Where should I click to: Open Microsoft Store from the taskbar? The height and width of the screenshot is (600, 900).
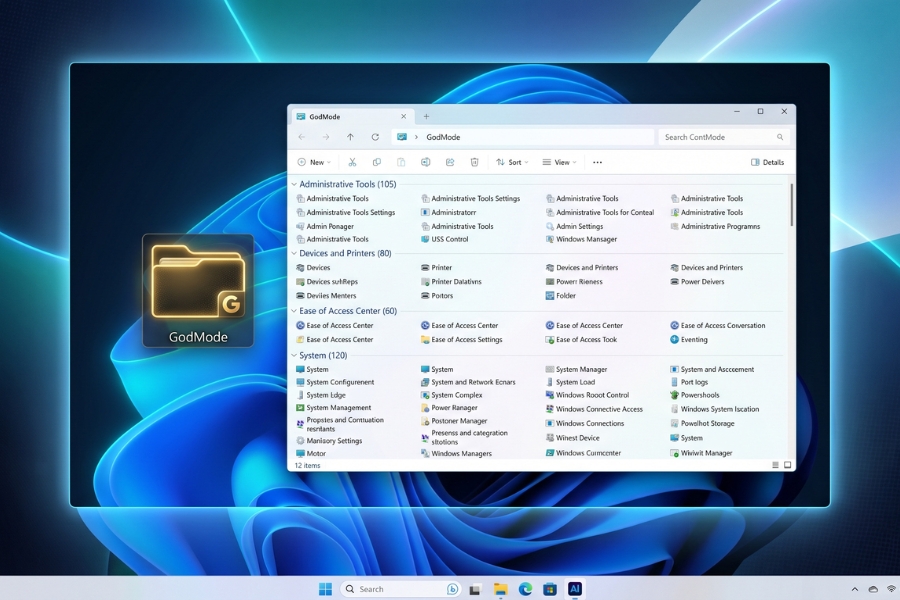tap(550, 589)
